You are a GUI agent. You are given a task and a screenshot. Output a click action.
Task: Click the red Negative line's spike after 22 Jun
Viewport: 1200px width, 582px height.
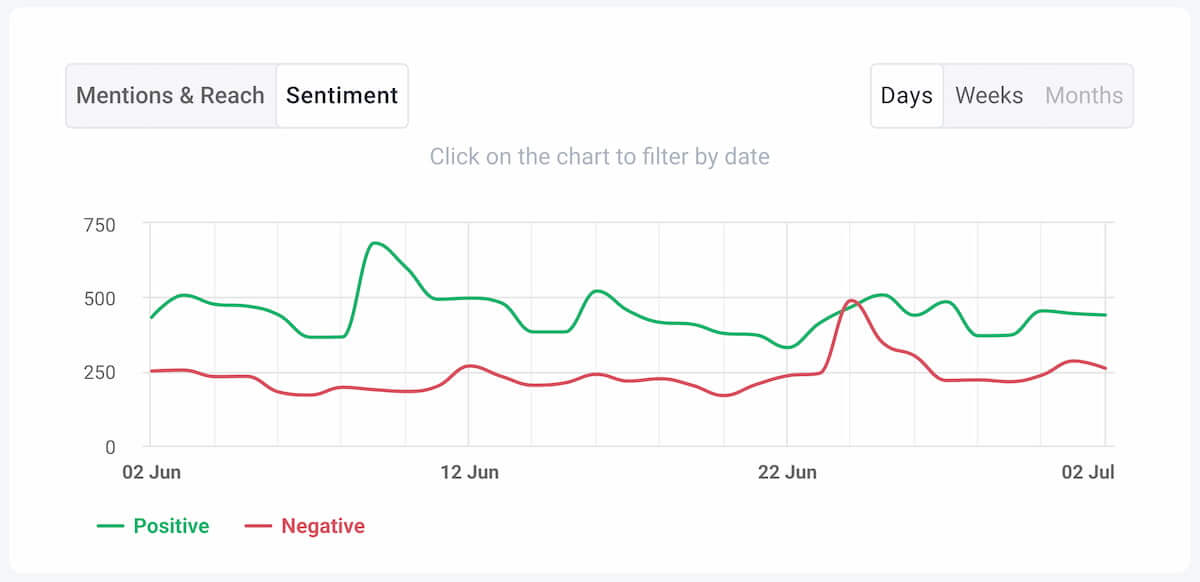point(850,300)
